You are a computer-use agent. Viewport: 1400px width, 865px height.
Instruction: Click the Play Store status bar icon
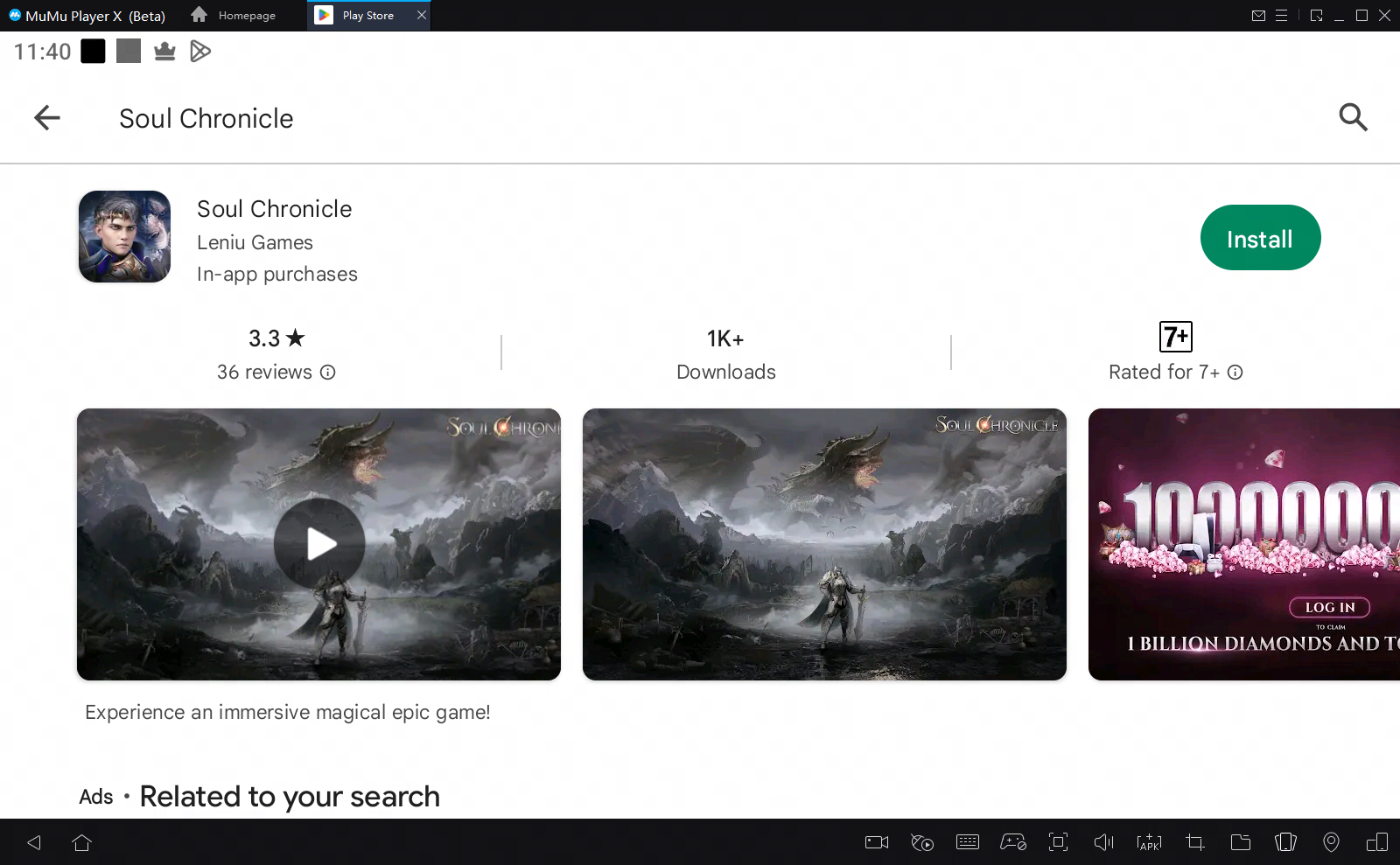click(x=200, y=52)
